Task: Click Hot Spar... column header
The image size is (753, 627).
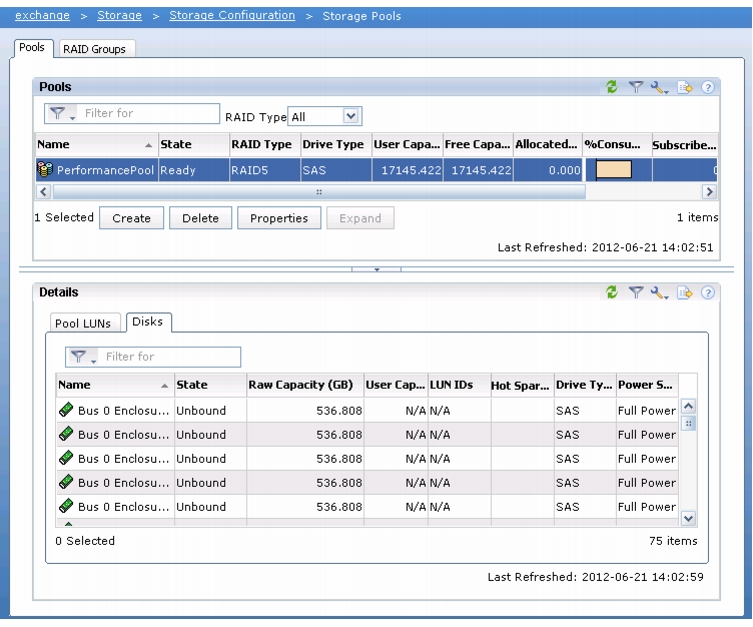Action: coord(522,385)
